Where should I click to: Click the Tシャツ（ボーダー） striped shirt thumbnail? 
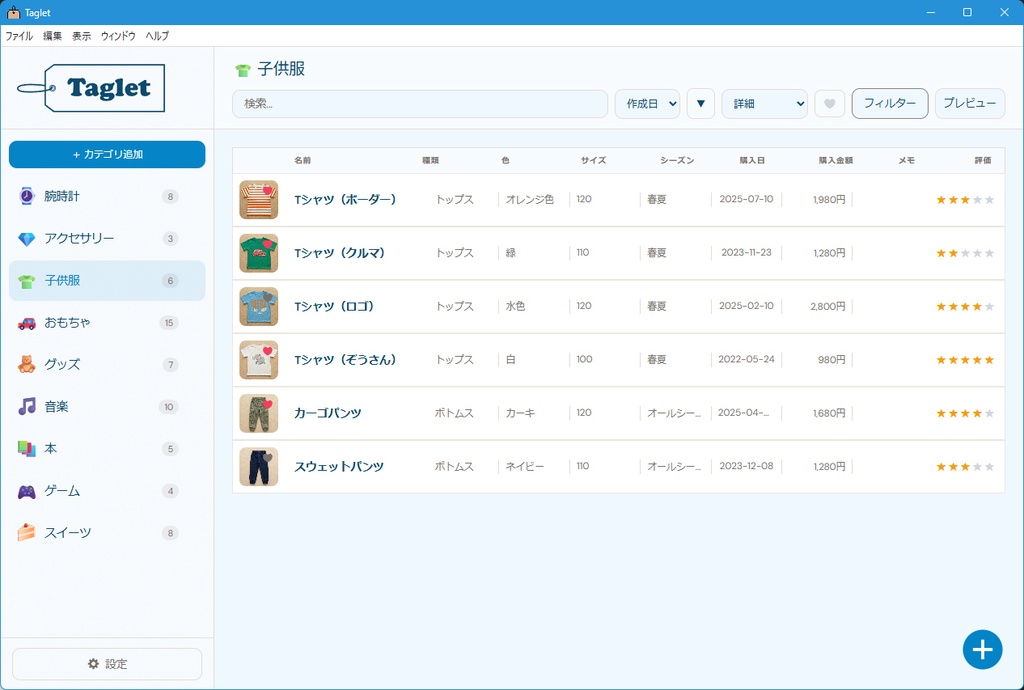[x=259, y=200]
